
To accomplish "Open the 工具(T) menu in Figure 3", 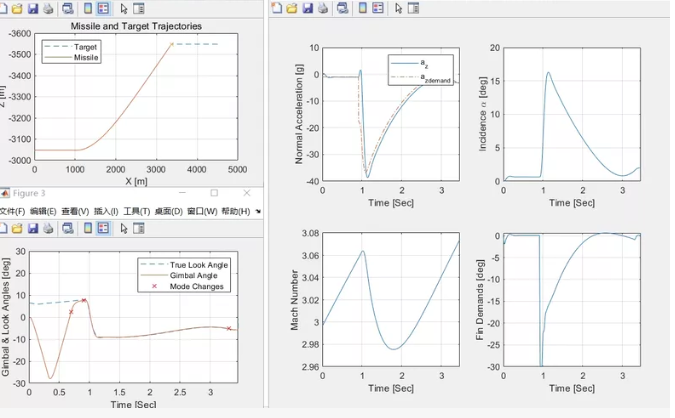I will point(136,211).
